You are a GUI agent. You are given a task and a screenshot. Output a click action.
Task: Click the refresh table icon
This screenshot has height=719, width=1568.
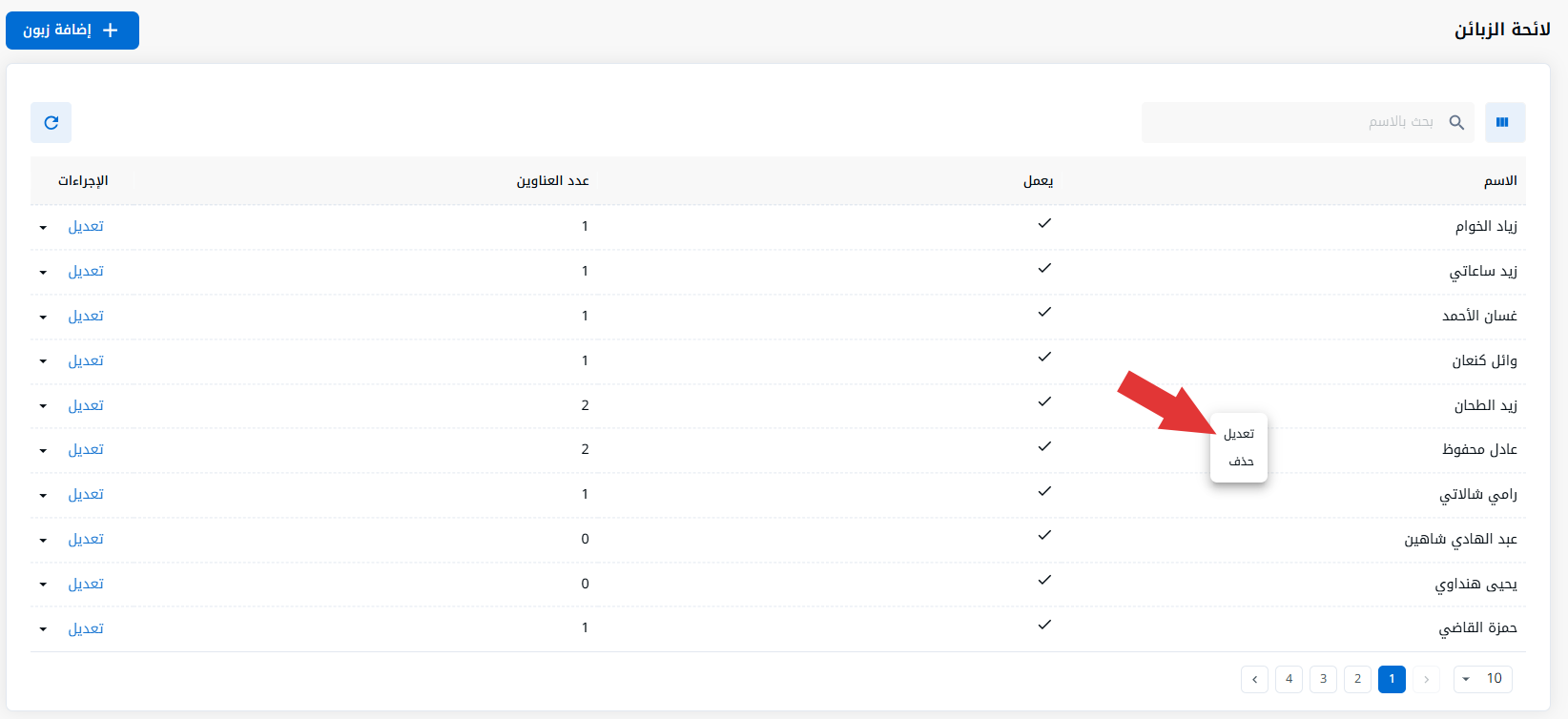click(x=52, y=122)
